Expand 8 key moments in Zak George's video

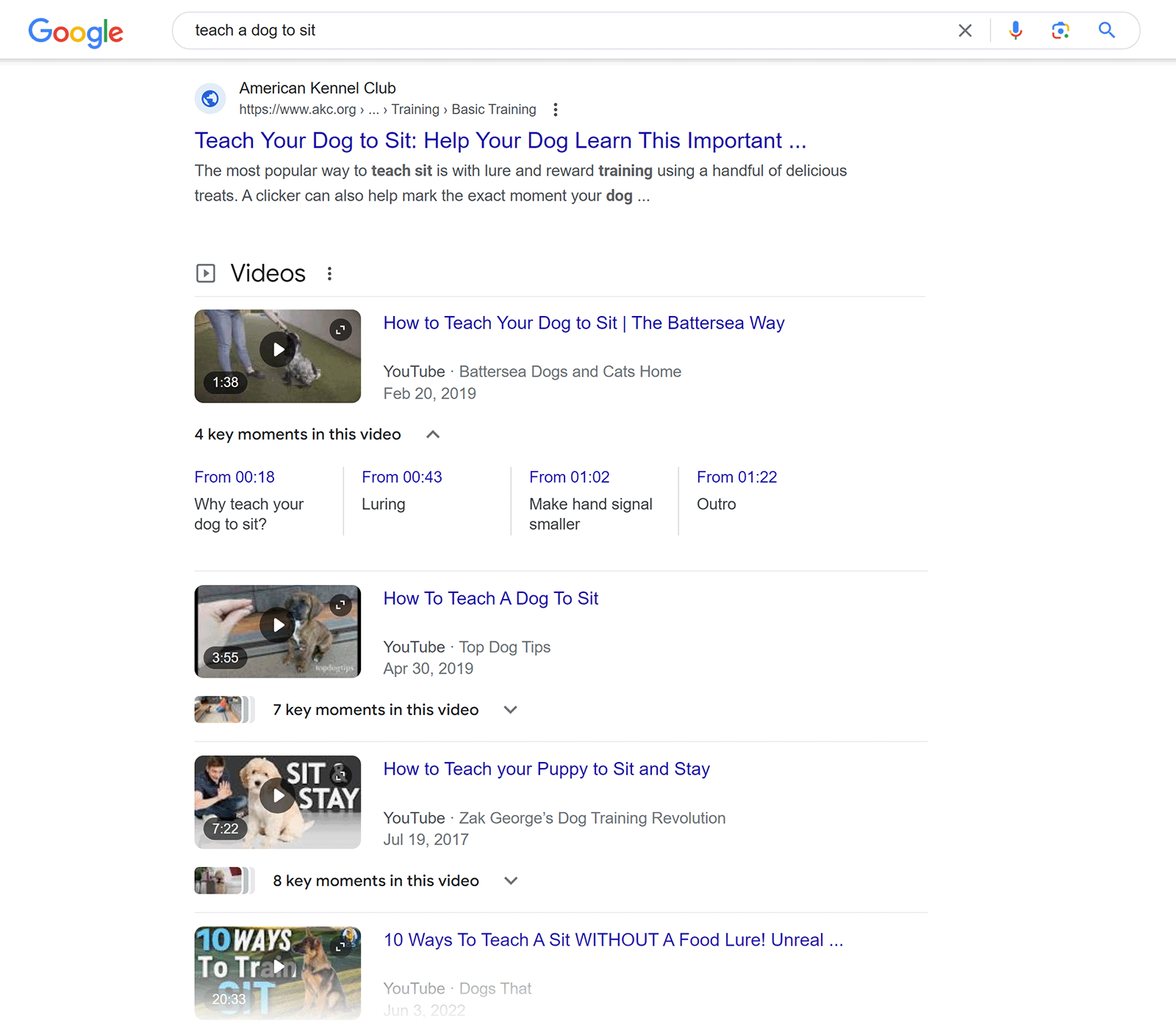(510, 880)
